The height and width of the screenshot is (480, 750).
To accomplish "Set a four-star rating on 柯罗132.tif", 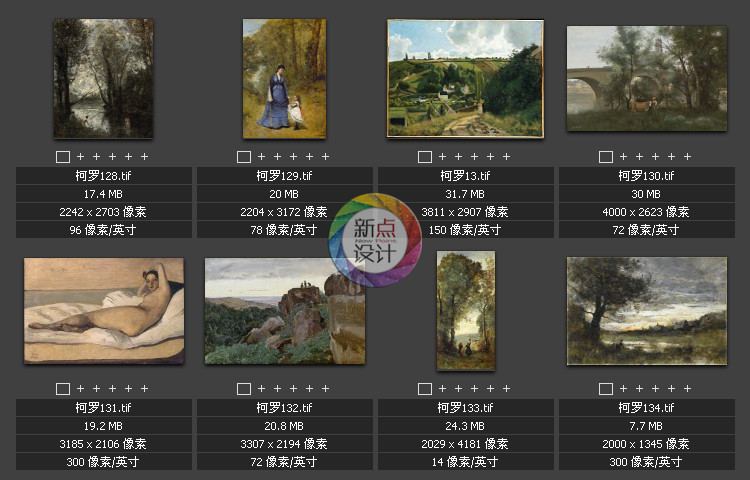I will (x=310, y=389).
